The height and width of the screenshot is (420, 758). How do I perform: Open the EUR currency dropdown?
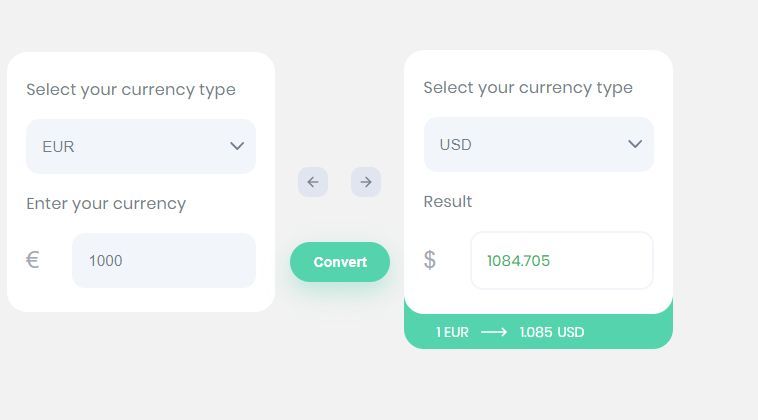[x=141, y=146]
